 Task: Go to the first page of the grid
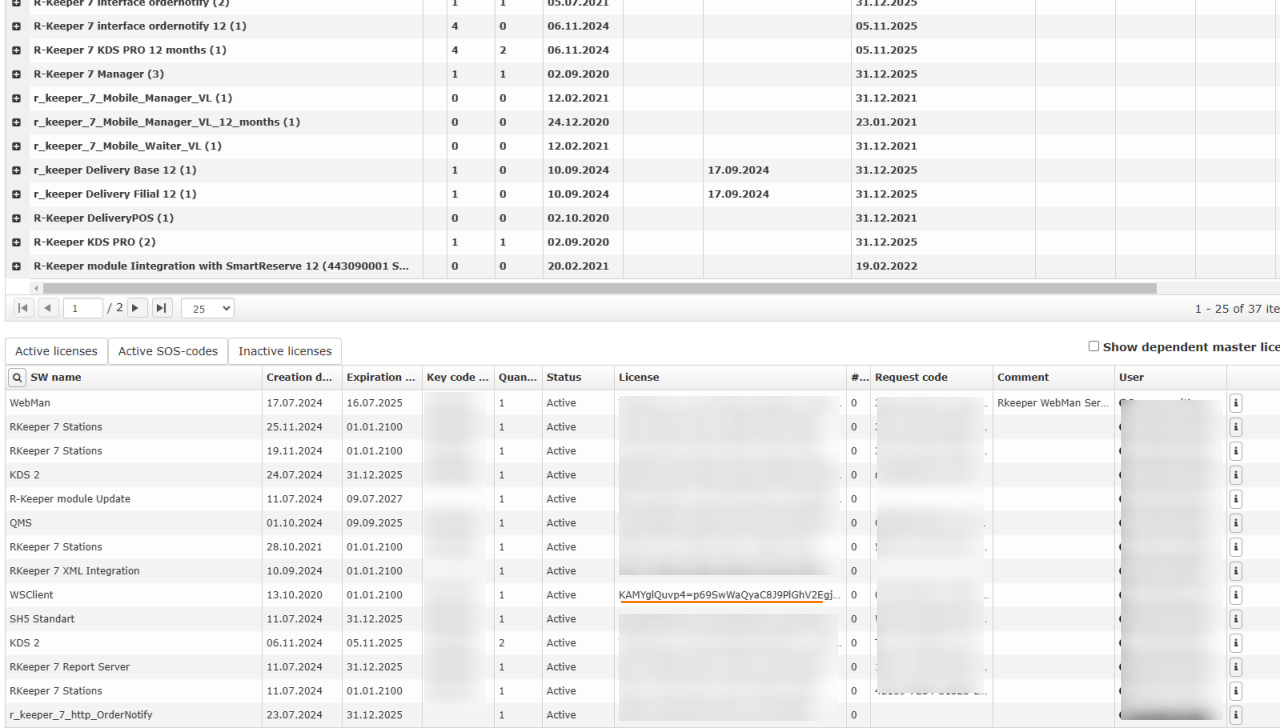point(23,308)
